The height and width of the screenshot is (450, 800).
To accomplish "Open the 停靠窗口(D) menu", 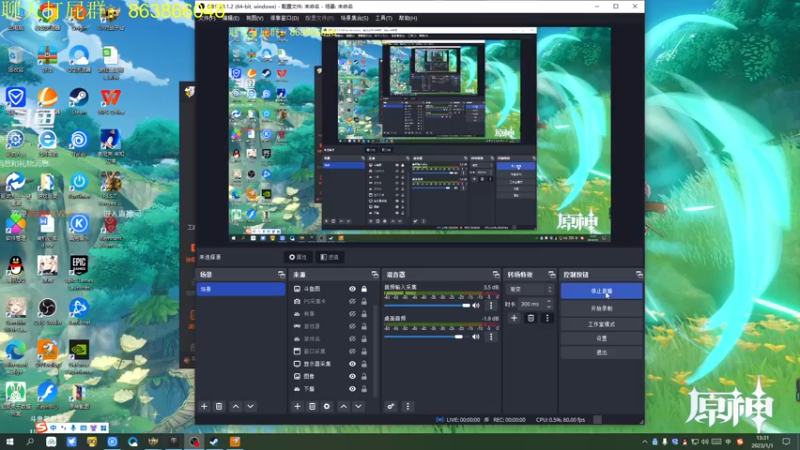I will tap(284, 18).
